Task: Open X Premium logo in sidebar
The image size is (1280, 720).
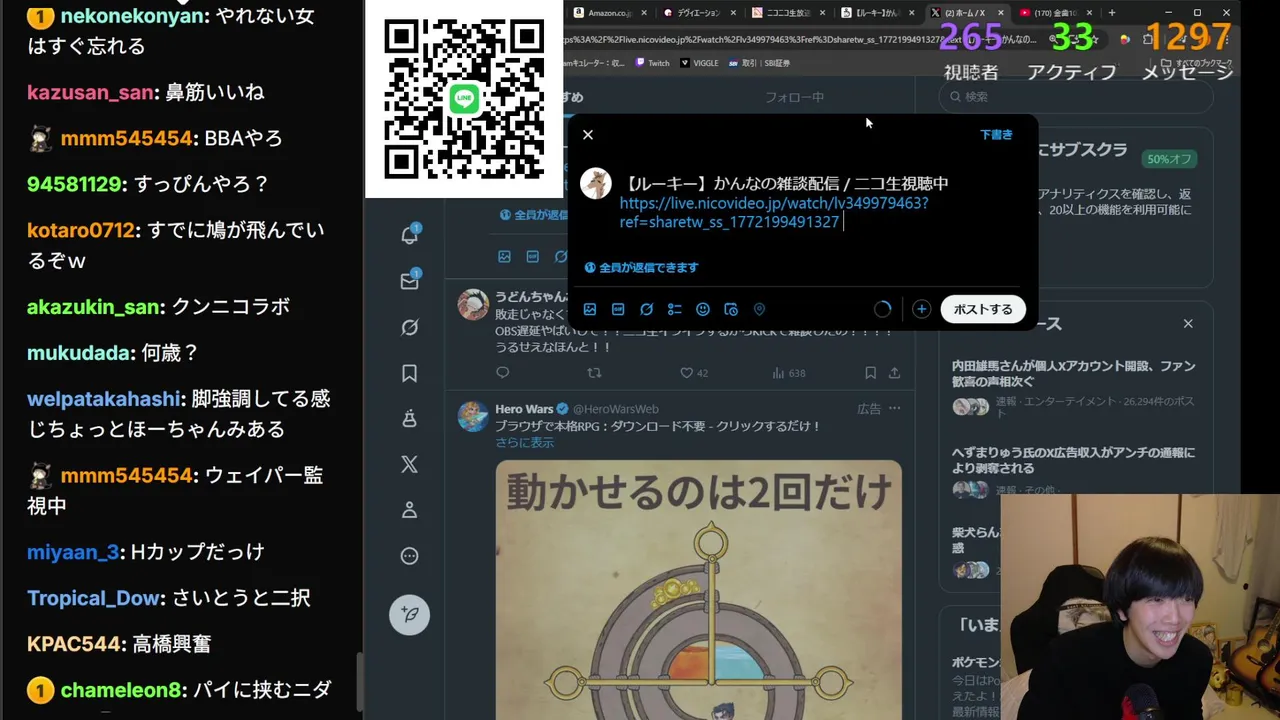Action: [410, 464]
